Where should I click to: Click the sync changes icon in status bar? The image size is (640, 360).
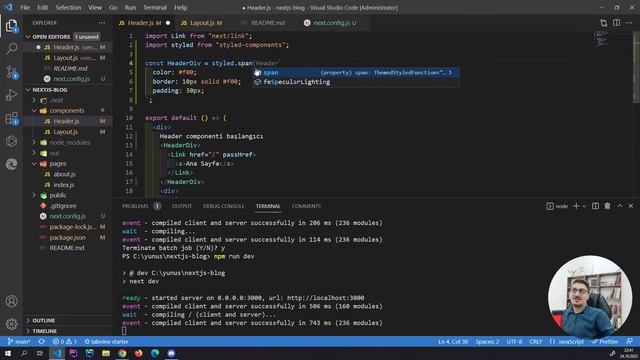pyautogui.click(x=41, y=342)
